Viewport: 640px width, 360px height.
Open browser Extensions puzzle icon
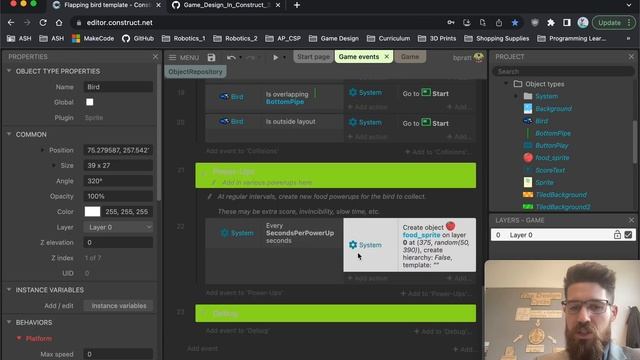click(551, 23)
